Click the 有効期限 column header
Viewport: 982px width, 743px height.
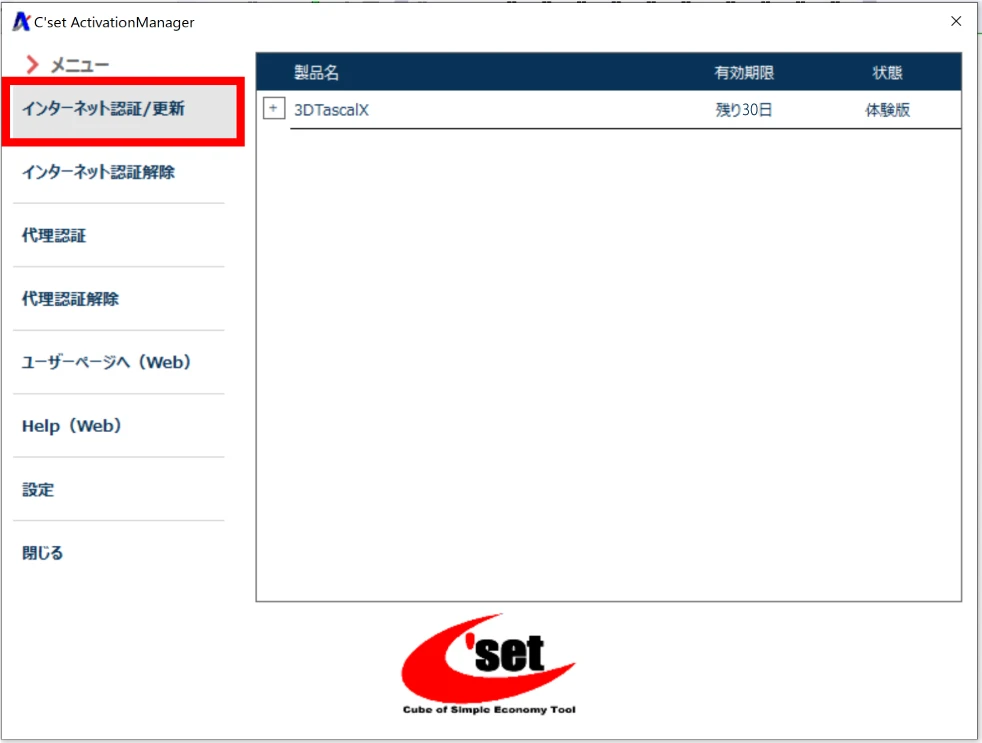[743, 73]
